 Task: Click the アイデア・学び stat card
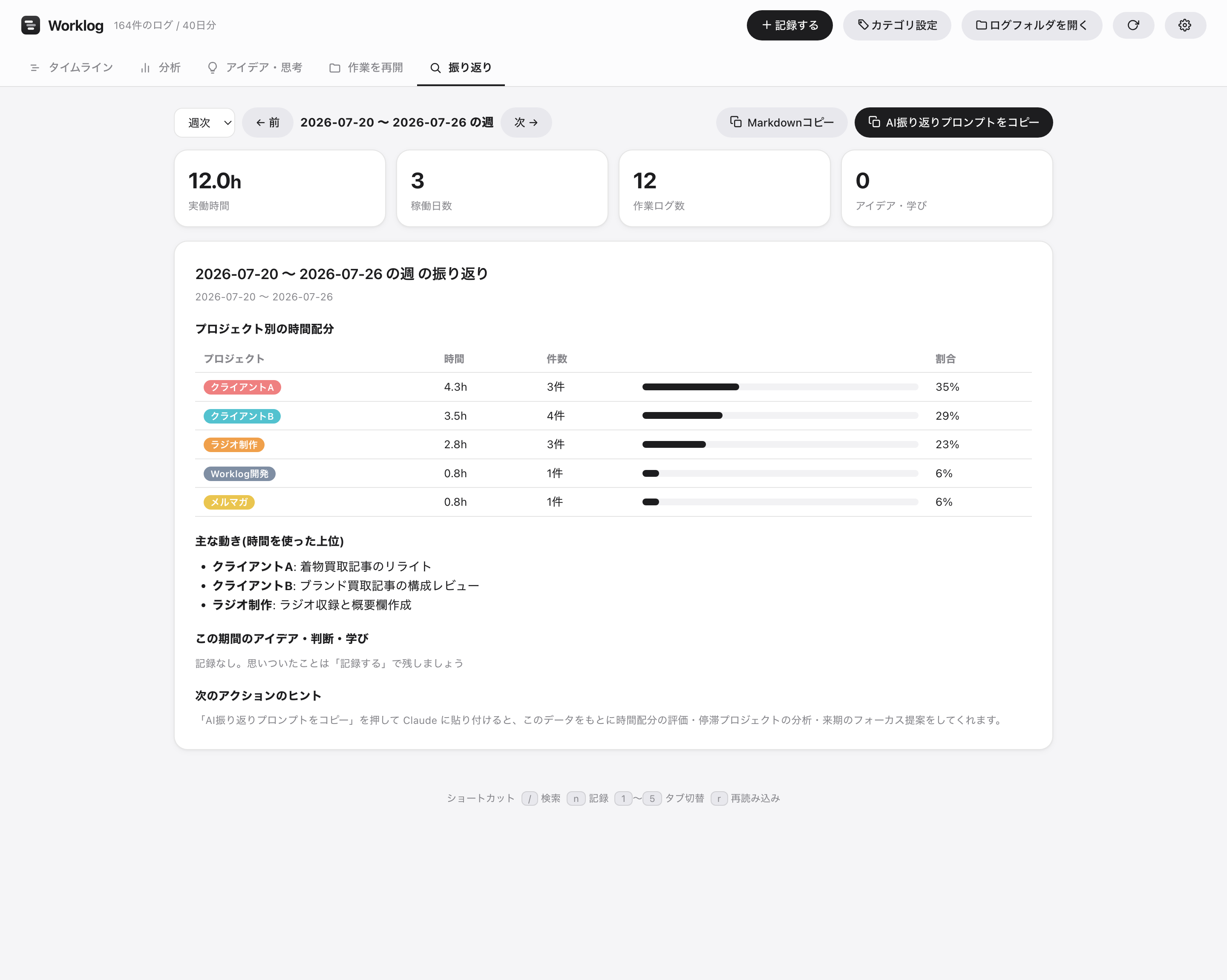947,188
